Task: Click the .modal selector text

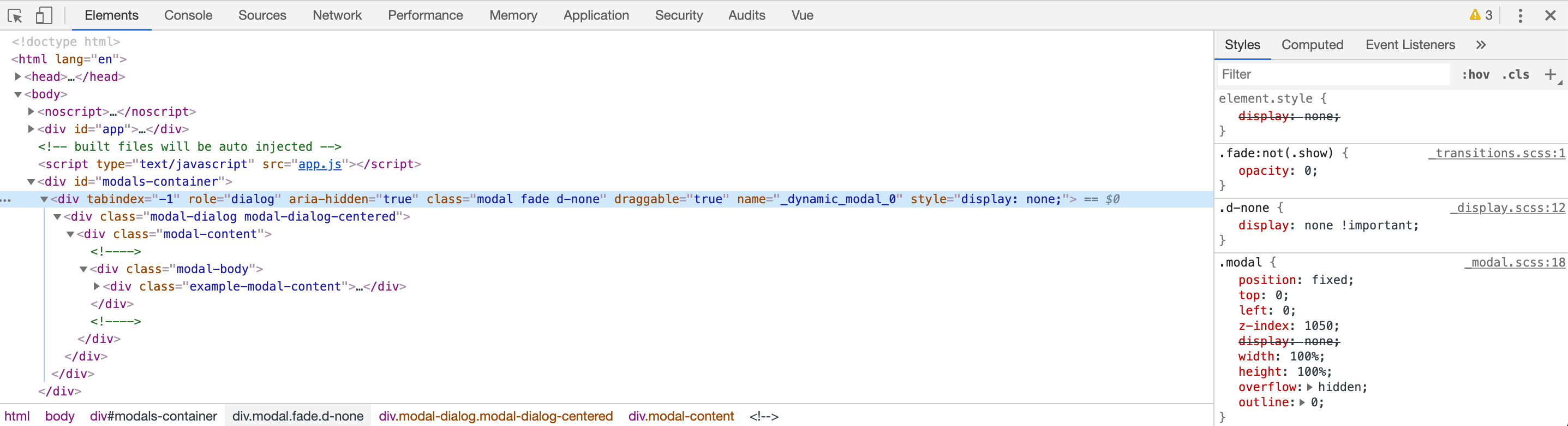Action: pos(1241,263)
